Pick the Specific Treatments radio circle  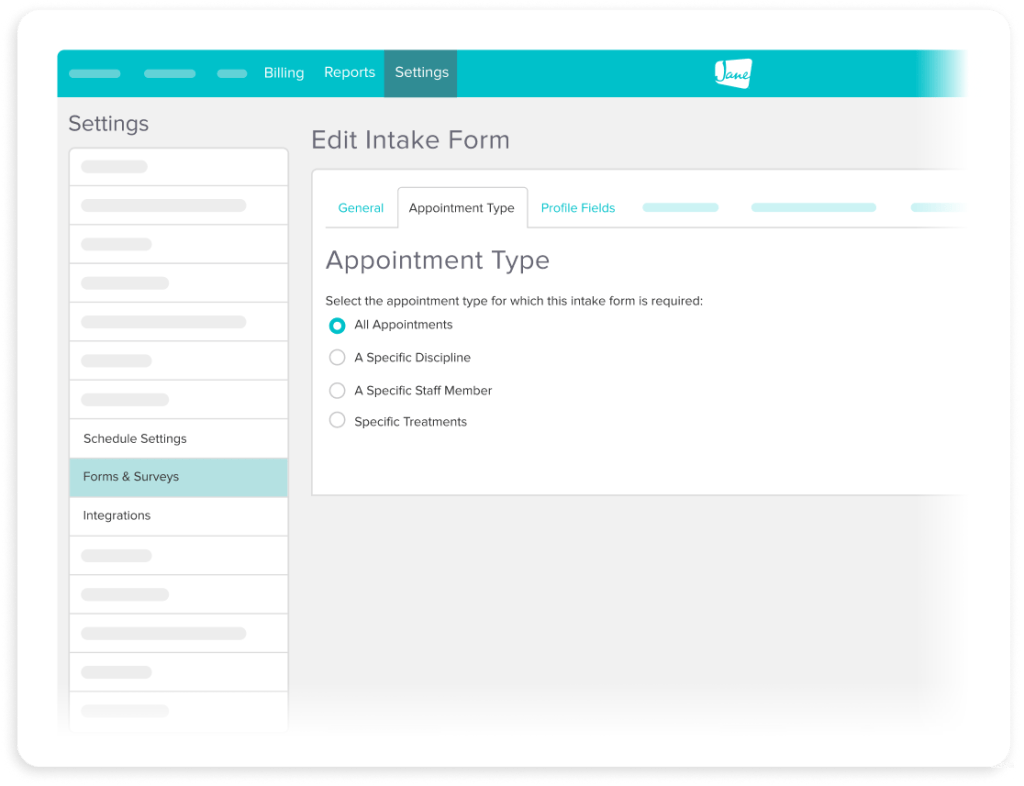337,421
